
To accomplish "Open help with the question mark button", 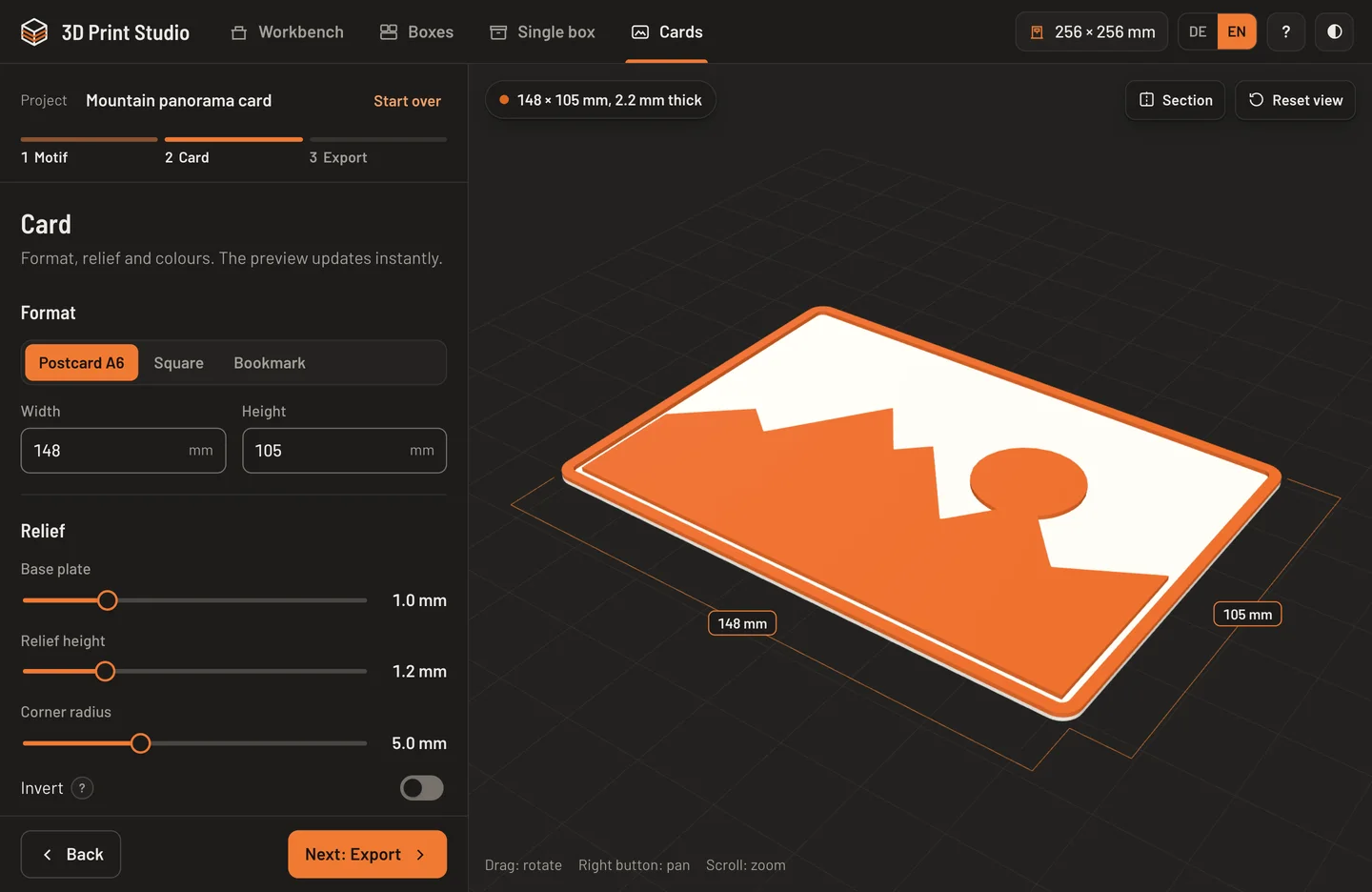I will [x=1286, y=32].
